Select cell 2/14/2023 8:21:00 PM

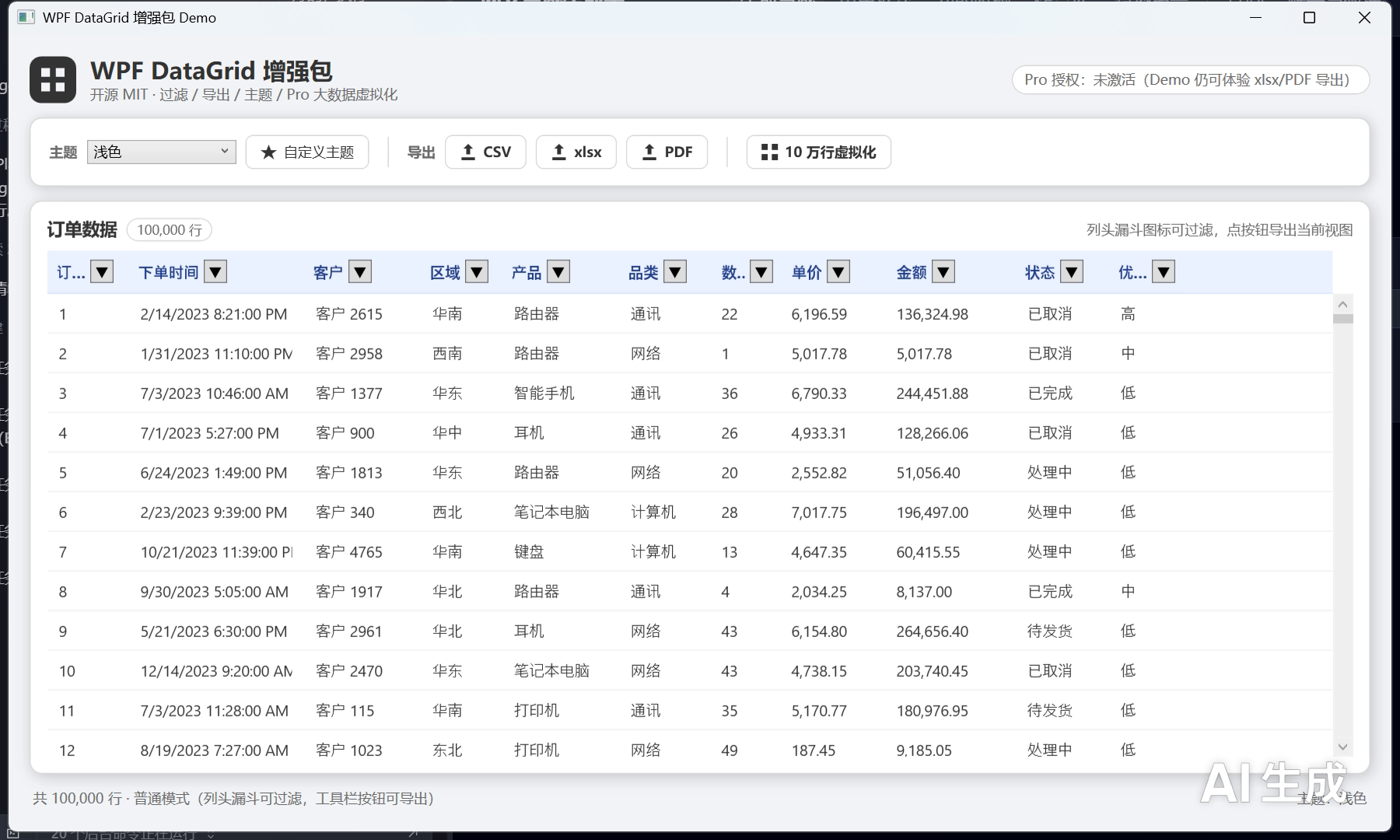(x=214, y=314)
